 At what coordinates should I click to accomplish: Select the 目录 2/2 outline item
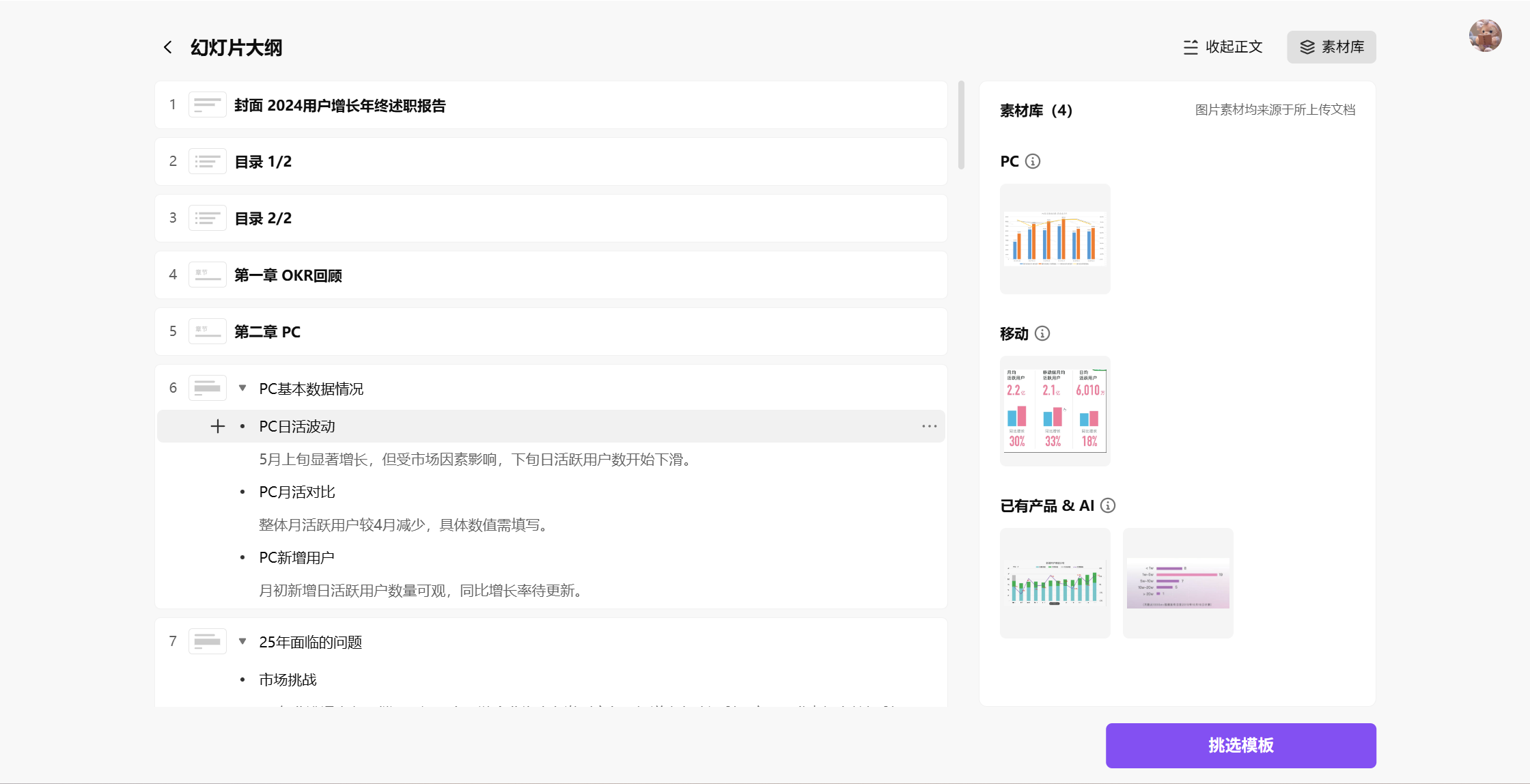262,218
